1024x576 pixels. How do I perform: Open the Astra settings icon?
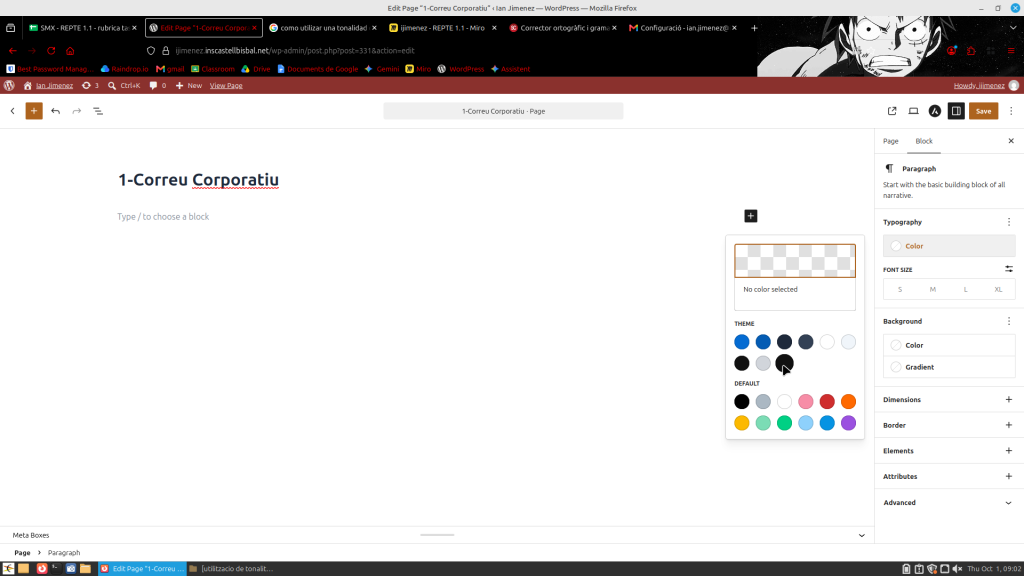pyautogui.click(x=935, y=111)
